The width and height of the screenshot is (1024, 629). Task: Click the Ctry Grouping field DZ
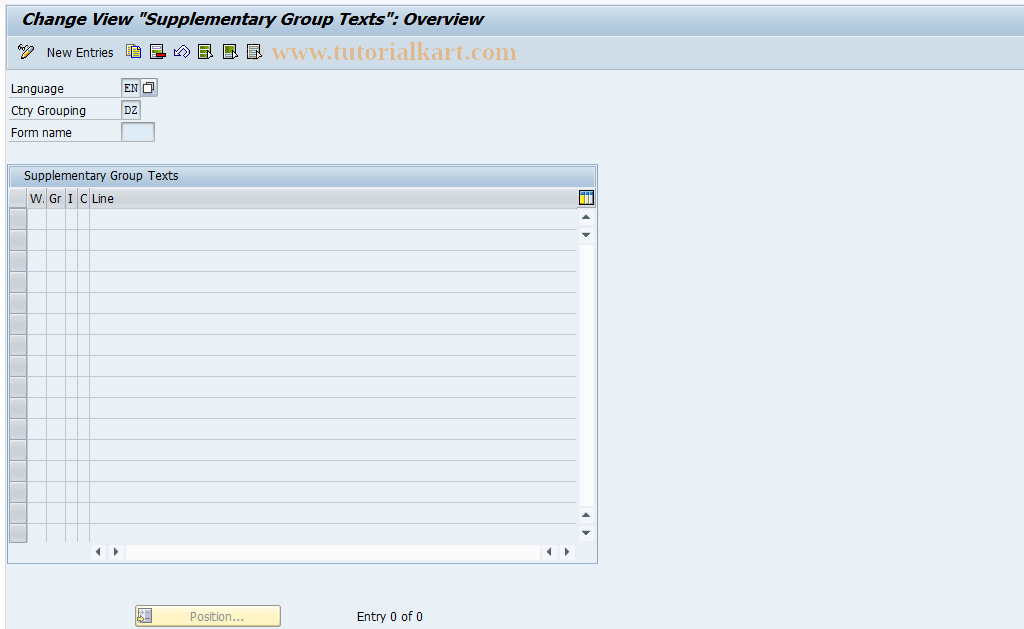(131, 110)
